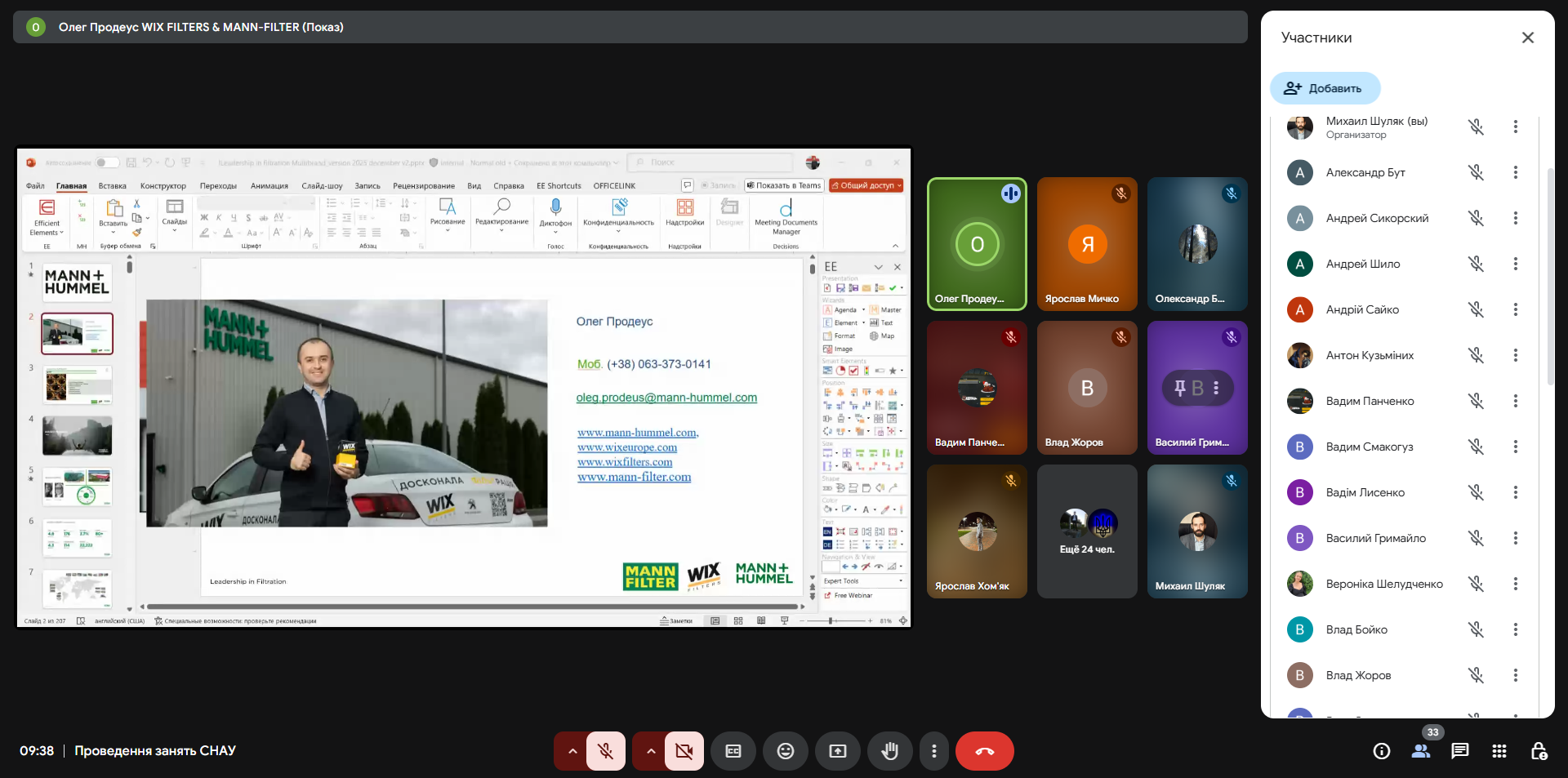Open host controls lock icon
The width and height of the screenshot is (1568, 778).
point(1539,751)
